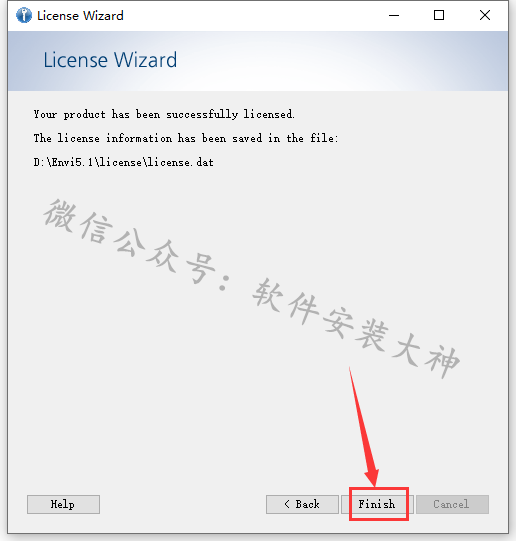Click the Finish button
The image size is (516, 541).
click(377, 504)
